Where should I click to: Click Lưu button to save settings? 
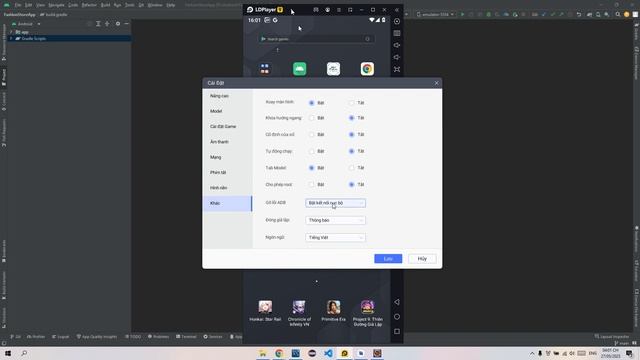tap(388, 258)
